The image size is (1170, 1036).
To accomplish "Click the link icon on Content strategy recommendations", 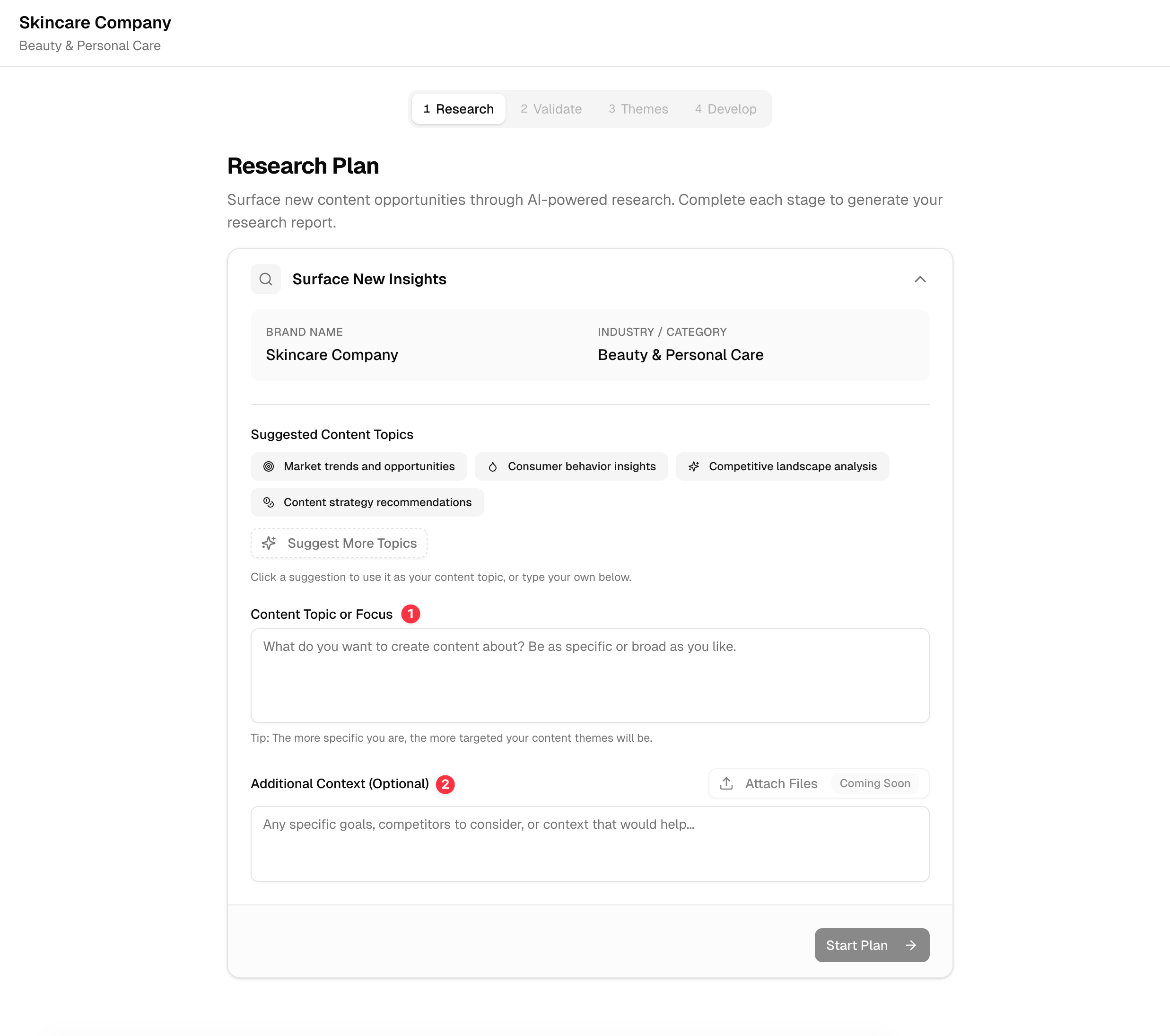I will tap(269, 502).
